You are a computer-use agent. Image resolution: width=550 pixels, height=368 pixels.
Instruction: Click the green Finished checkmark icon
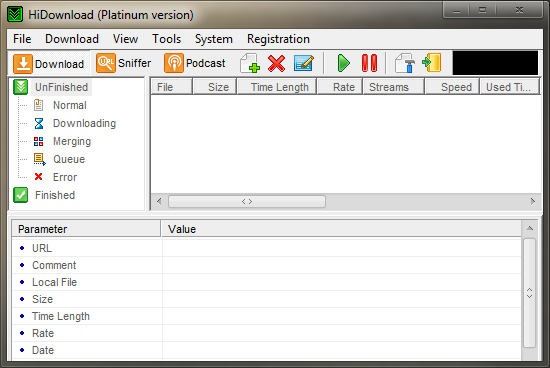point(20,195)
